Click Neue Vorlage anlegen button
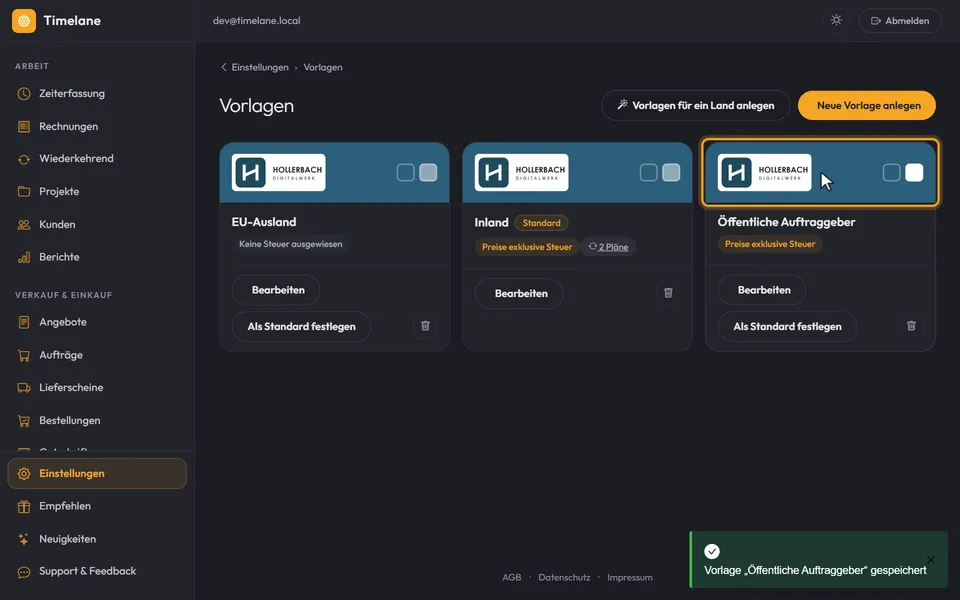 (x=867, y=105)
